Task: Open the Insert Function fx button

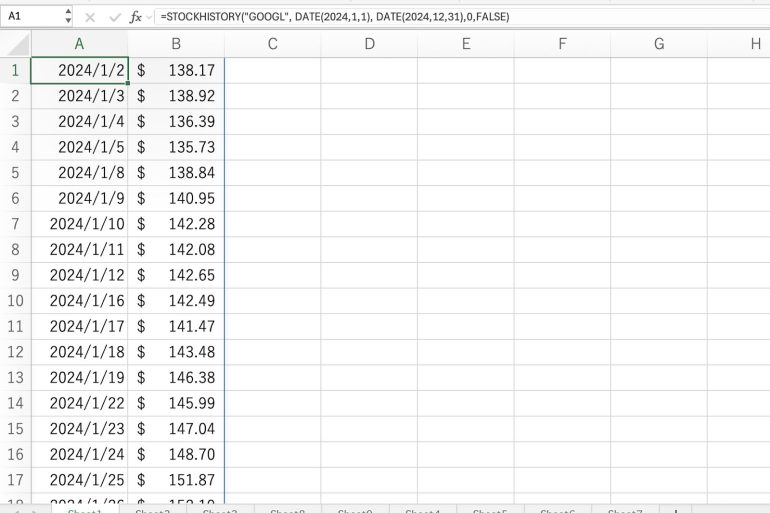Action: click(x=136, y=17)
